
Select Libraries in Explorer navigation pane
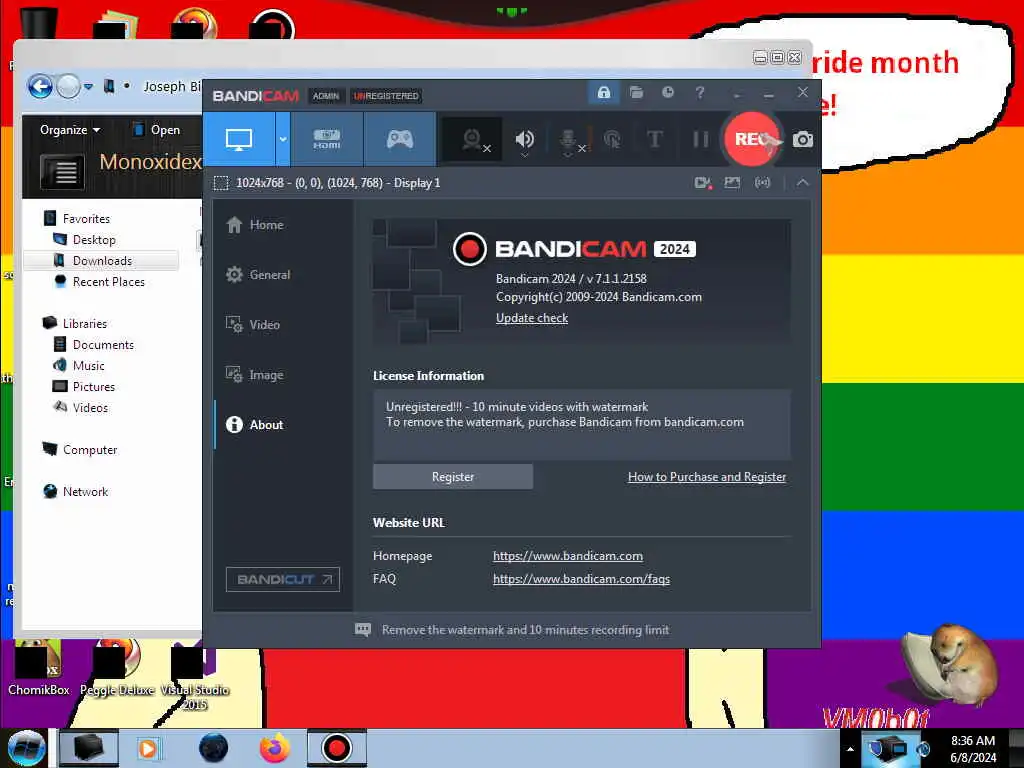[x=84, y=323]
